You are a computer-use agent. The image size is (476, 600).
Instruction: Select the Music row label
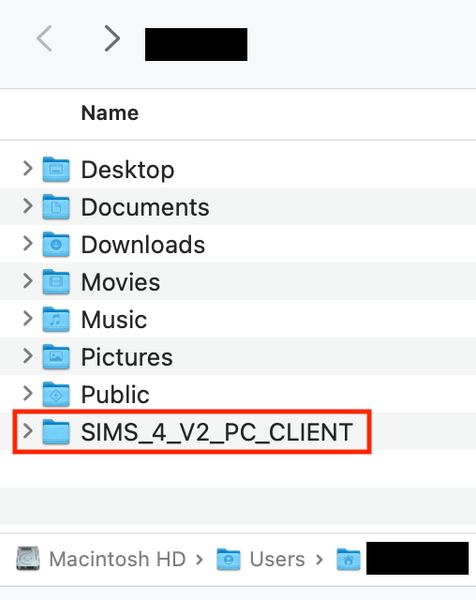tap(114, 320)
